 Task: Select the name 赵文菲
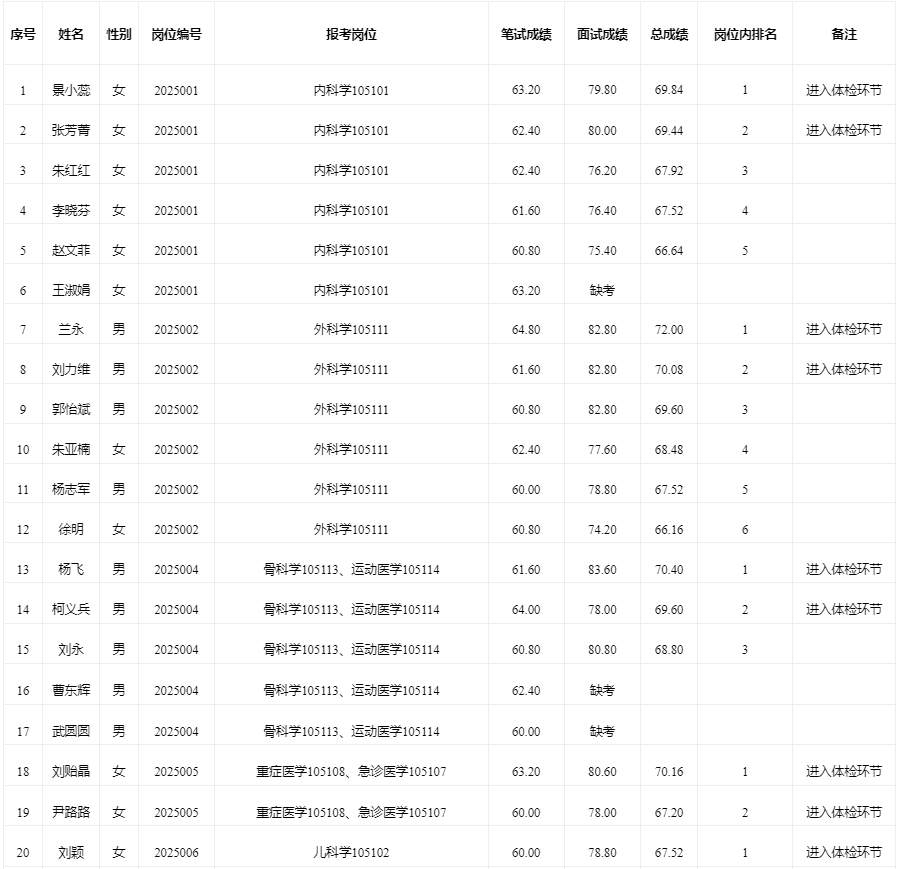point(71,250)
